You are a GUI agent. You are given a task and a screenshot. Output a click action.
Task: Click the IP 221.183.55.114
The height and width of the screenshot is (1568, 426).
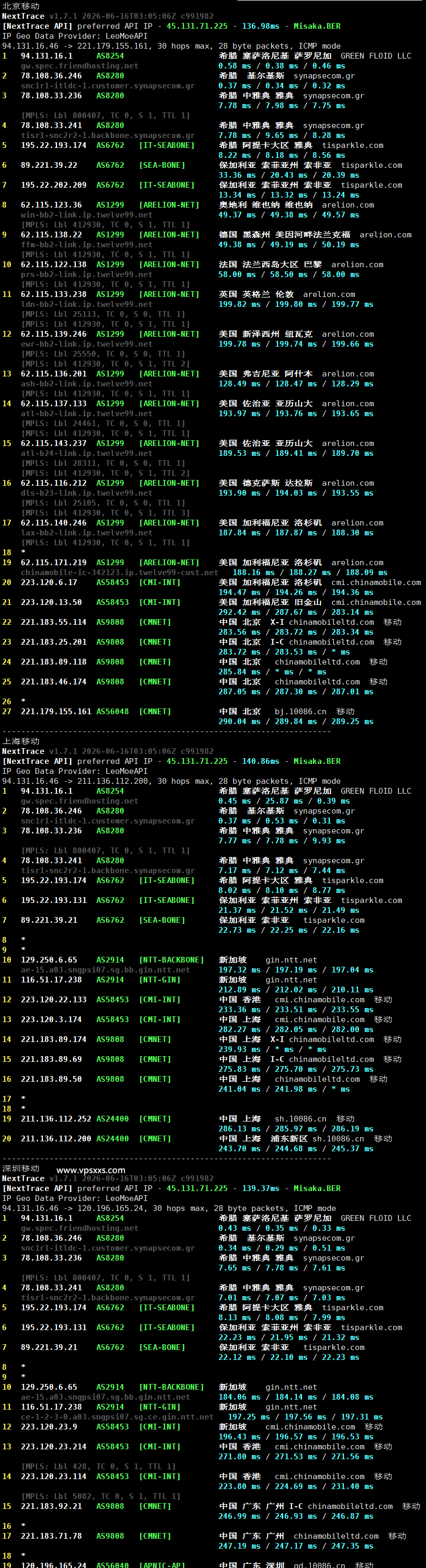point(53,623)
